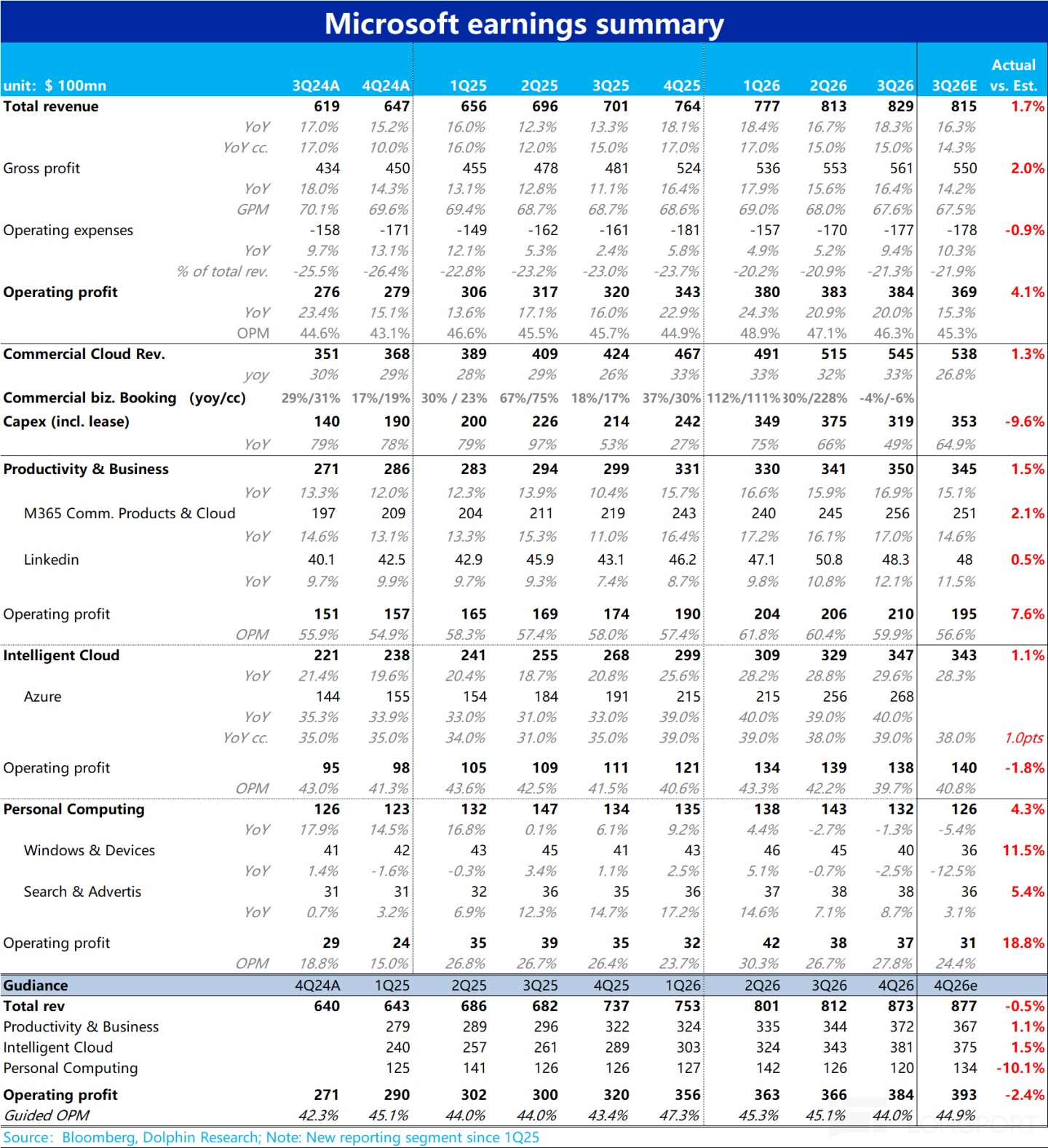Select the 'M365 Comm. Products & Cloud' label

coord(130,513)
